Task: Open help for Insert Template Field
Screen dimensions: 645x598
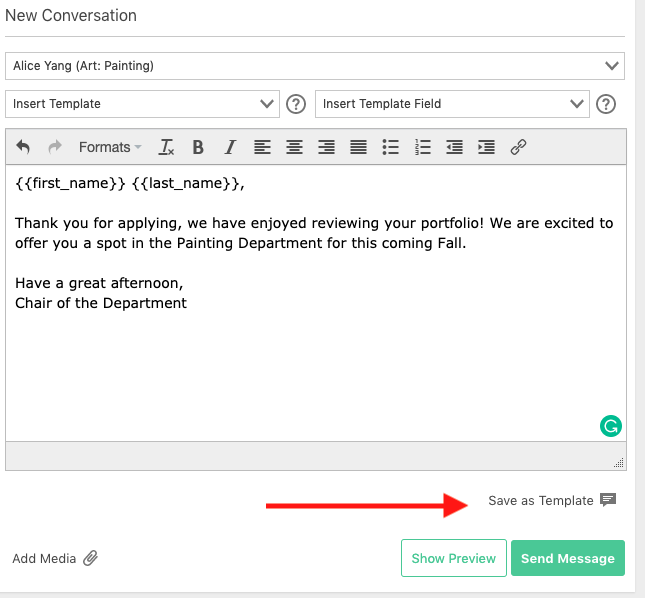Action: (606, 104)
